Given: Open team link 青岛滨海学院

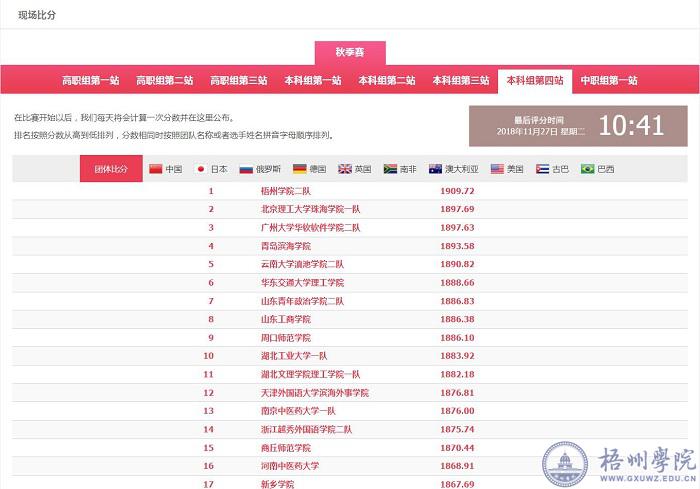Looking at the screenshot, I should pyautogui.click(x=285, y=246).
